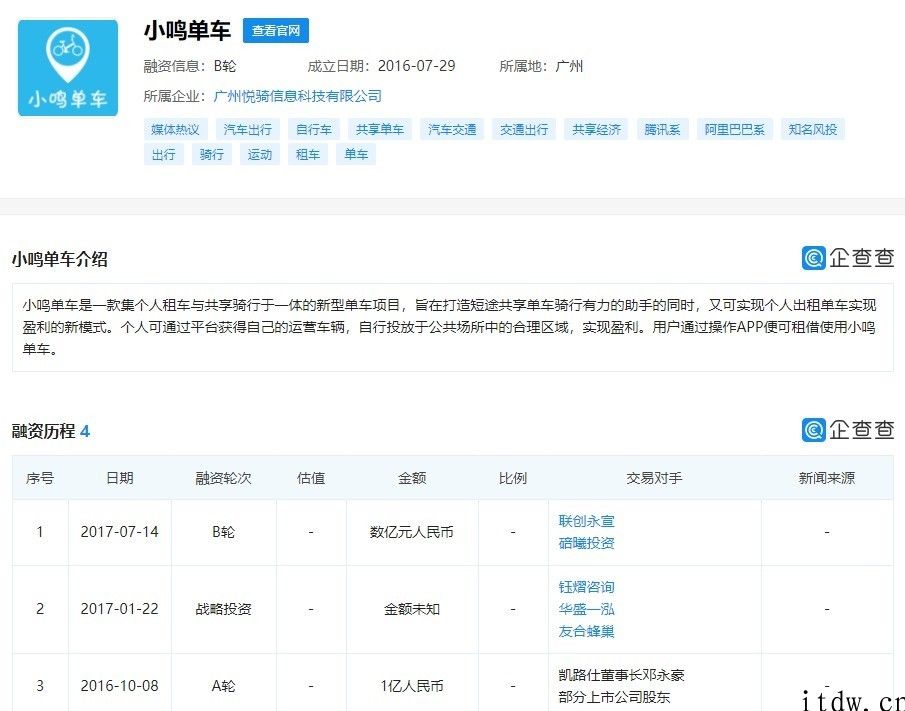Image resolution: width=905 pixels, height=711 pixels.
Task: Click the 比例 column header
Action: click(x=513, y=478)
